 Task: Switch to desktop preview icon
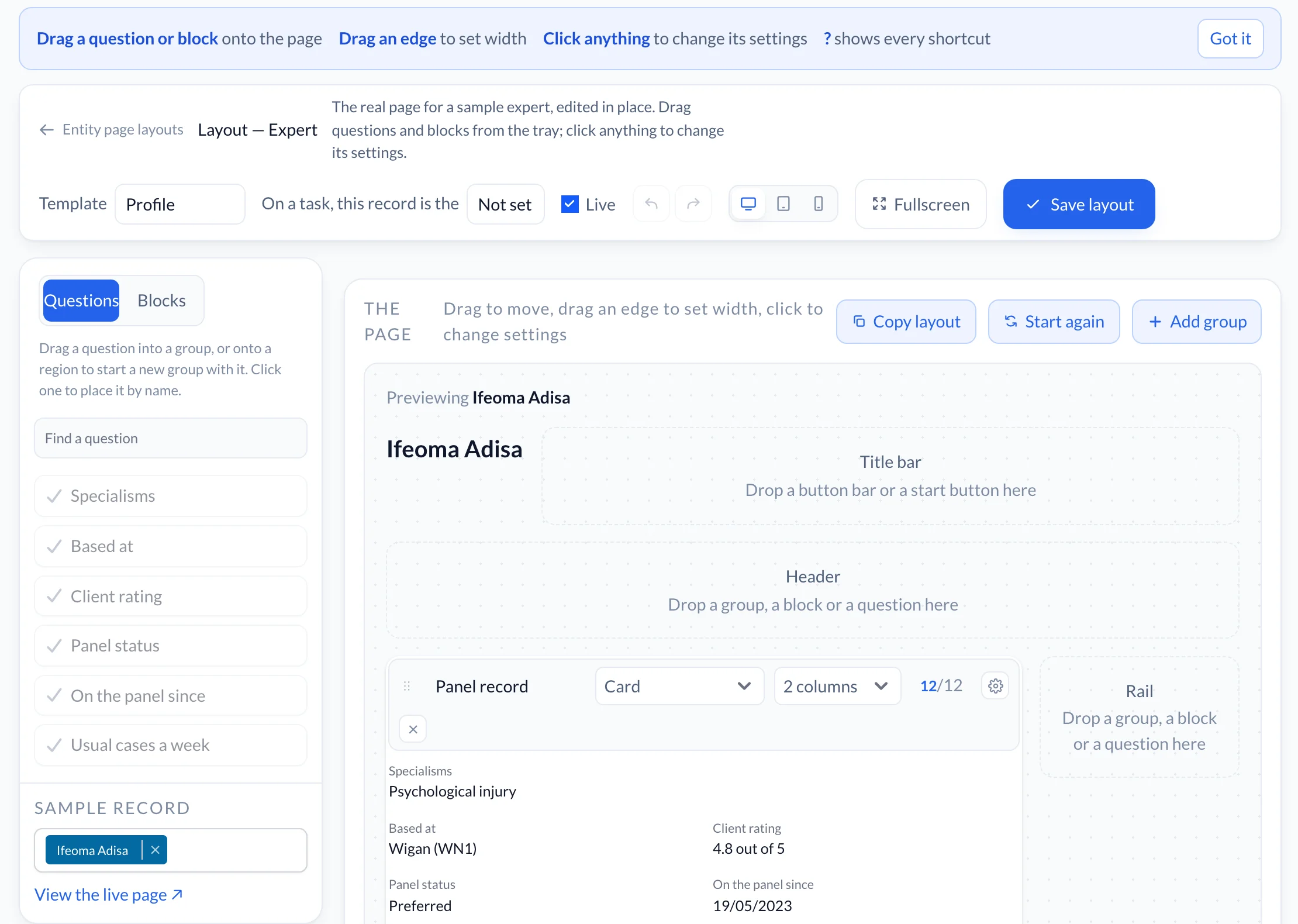pos(748,204)
